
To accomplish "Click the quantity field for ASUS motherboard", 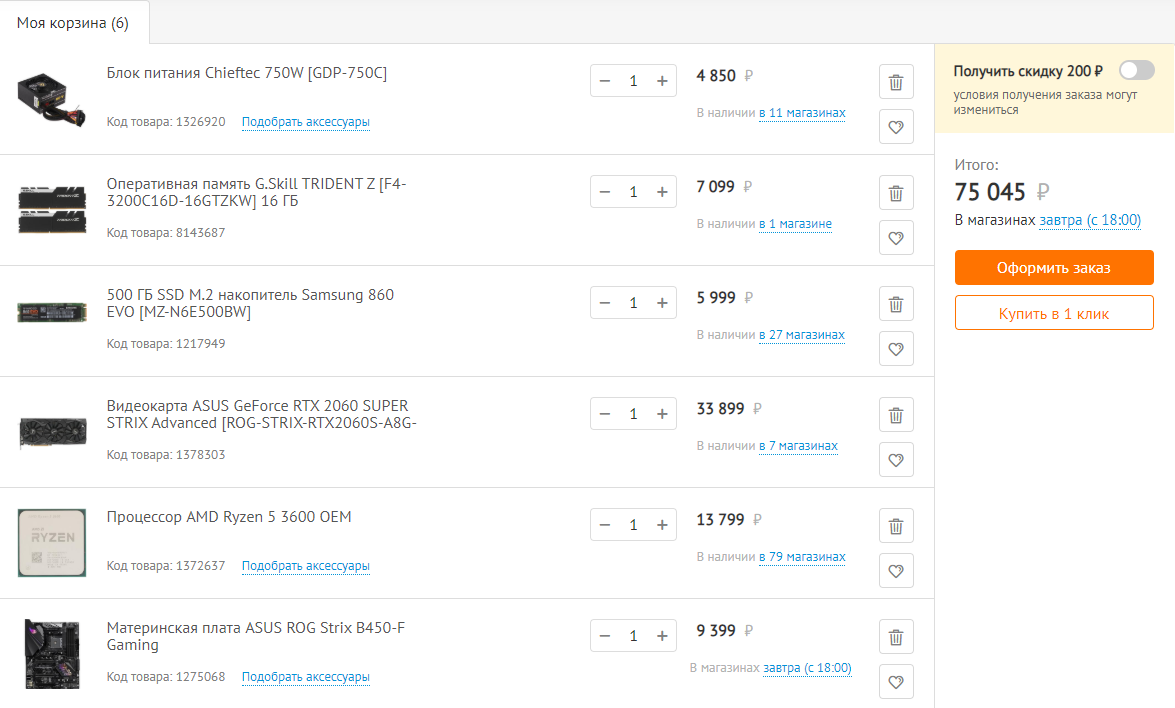I will click(633, 635).
